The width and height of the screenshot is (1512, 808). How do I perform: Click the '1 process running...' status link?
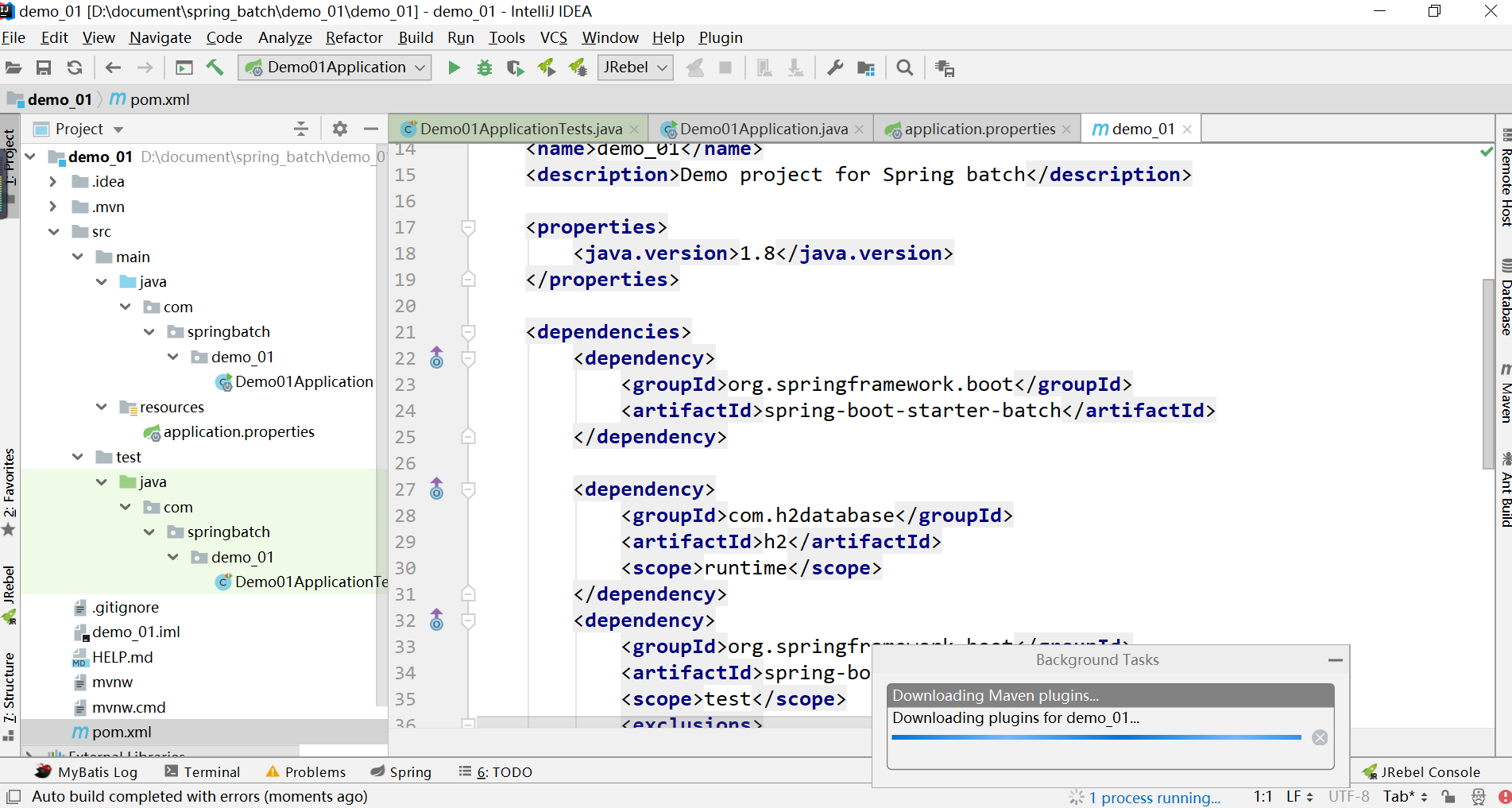pos(1154,798)
